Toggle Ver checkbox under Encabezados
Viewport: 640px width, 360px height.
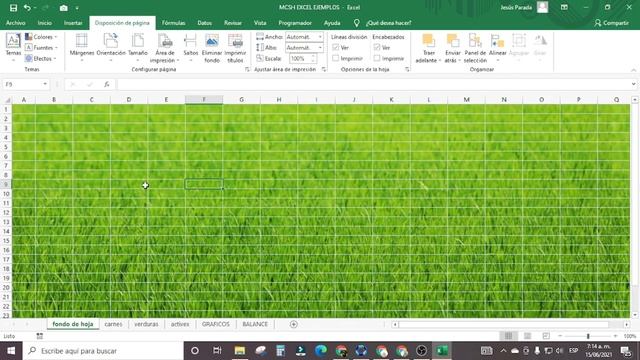(377, 48)
